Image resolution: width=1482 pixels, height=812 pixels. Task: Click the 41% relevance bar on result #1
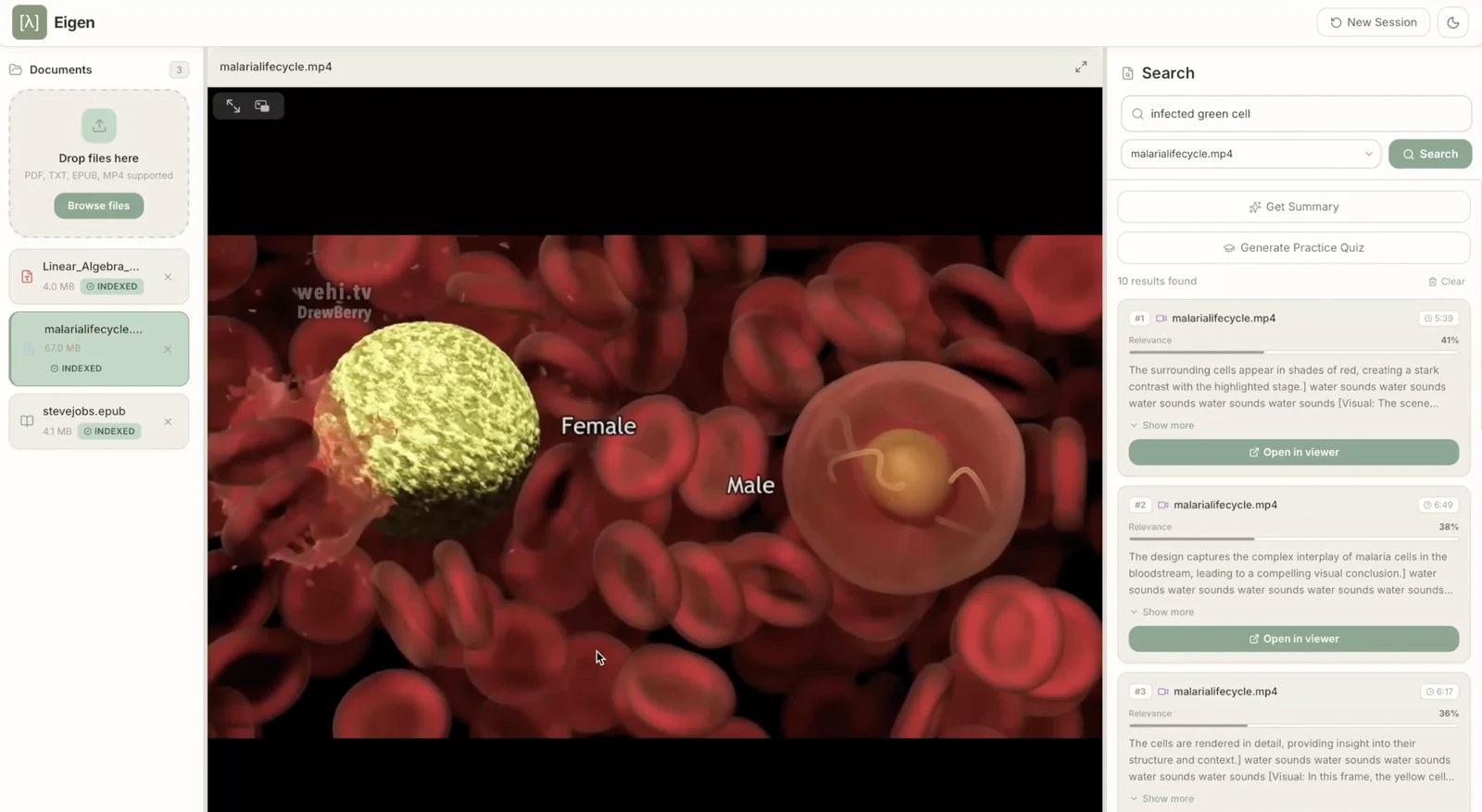tap(1293, 352)
